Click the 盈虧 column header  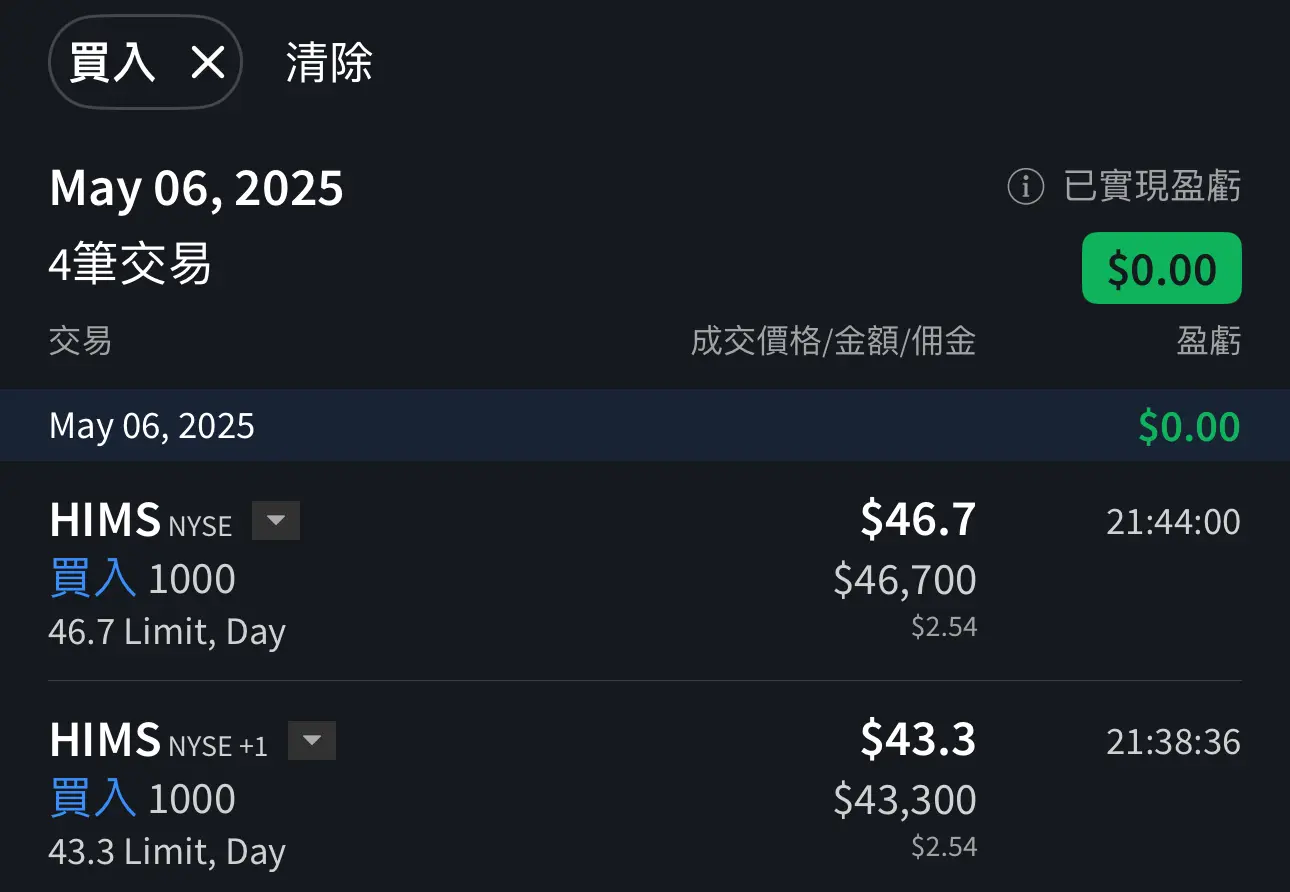pos(1209,342)
